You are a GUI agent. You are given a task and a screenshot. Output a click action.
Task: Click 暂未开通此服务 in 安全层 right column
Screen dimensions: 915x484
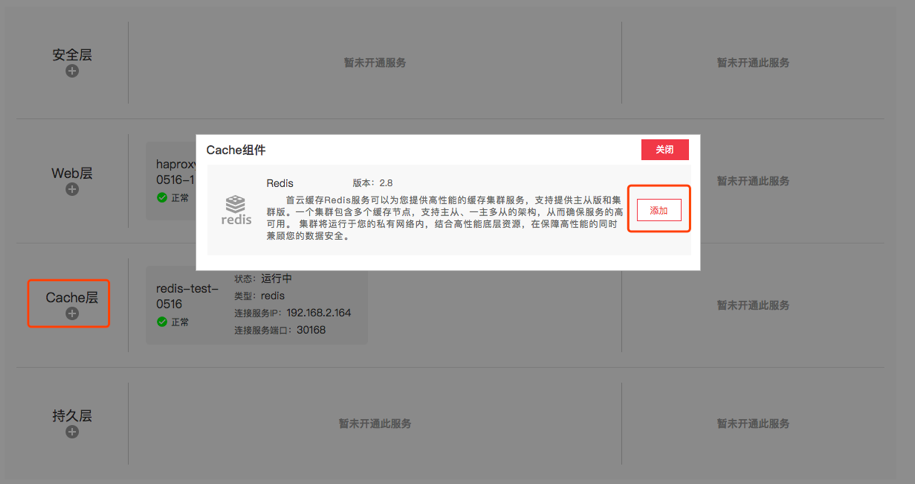pyautogui.click(x=753, y=62)
